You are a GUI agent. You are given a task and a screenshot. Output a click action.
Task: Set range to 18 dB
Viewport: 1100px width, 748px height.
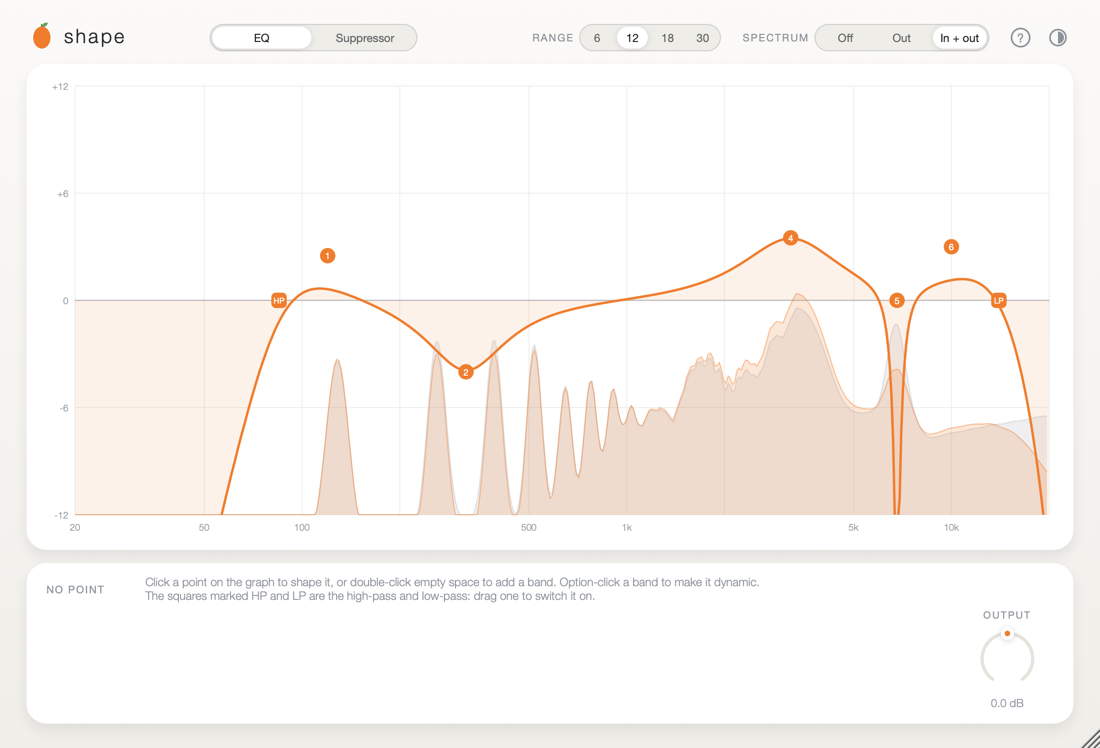[x=667, y=38]
